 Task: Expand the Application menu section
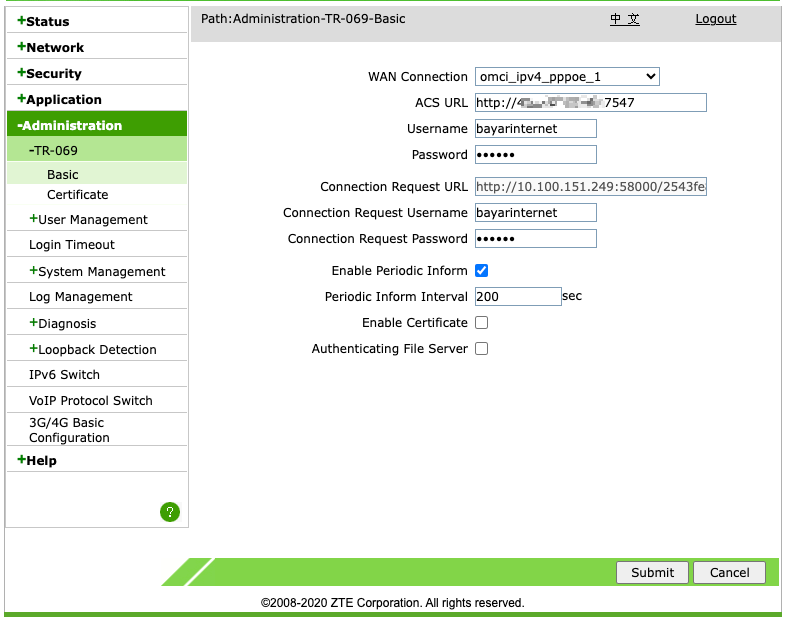[x=64, y=99]
